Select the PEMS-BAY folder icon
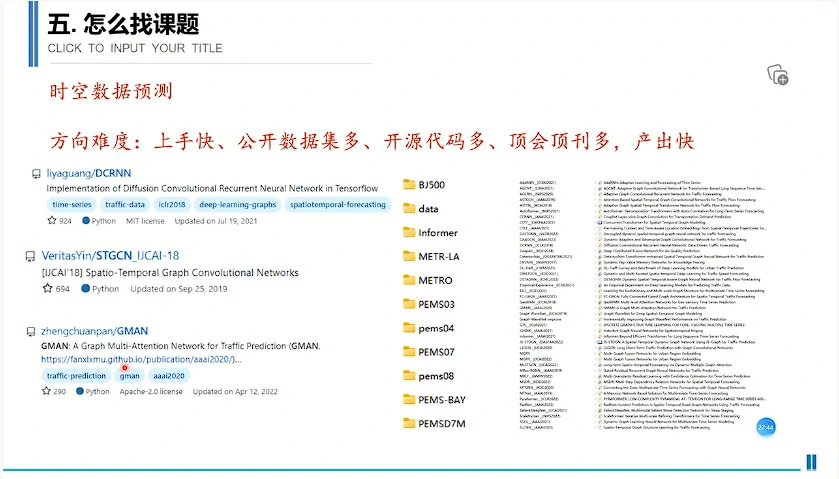 tap(407, 399)
